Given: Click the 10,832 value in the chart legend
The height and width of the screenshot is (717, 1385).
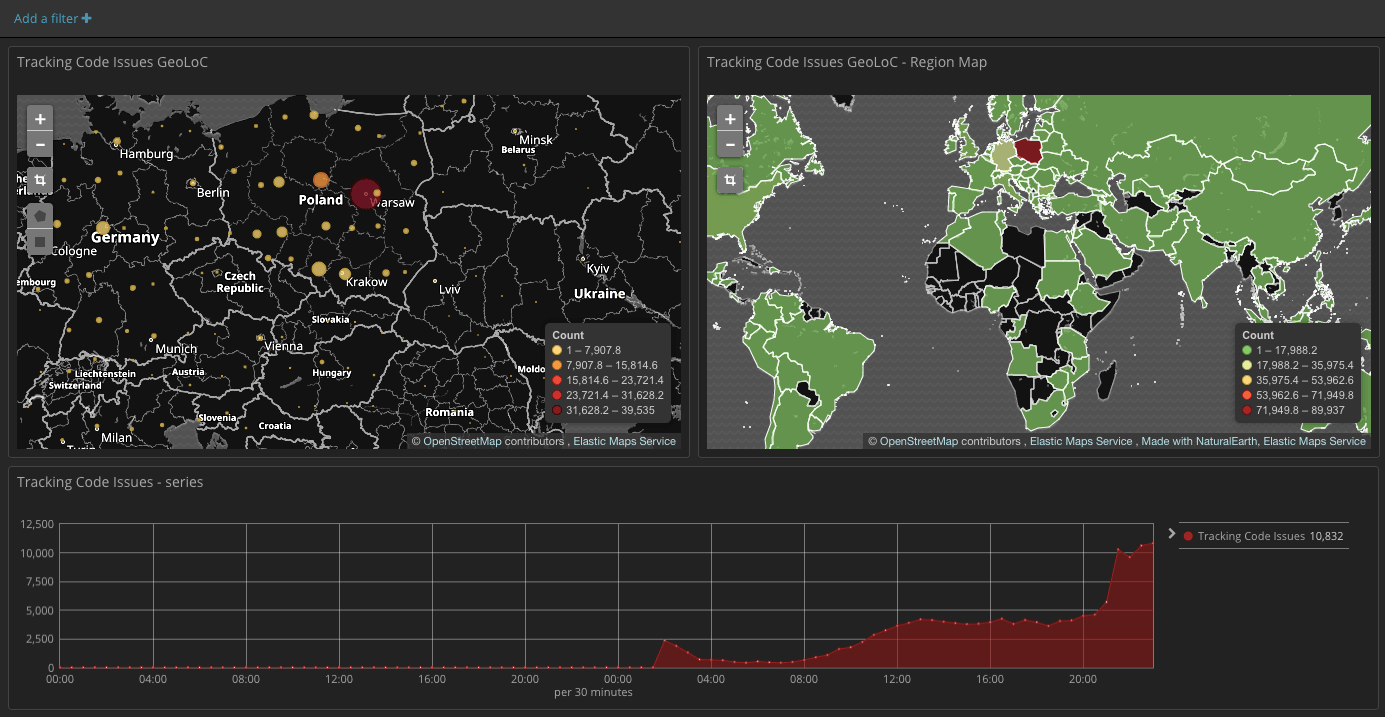Looking at the screenshot, I should [1326, 536].
